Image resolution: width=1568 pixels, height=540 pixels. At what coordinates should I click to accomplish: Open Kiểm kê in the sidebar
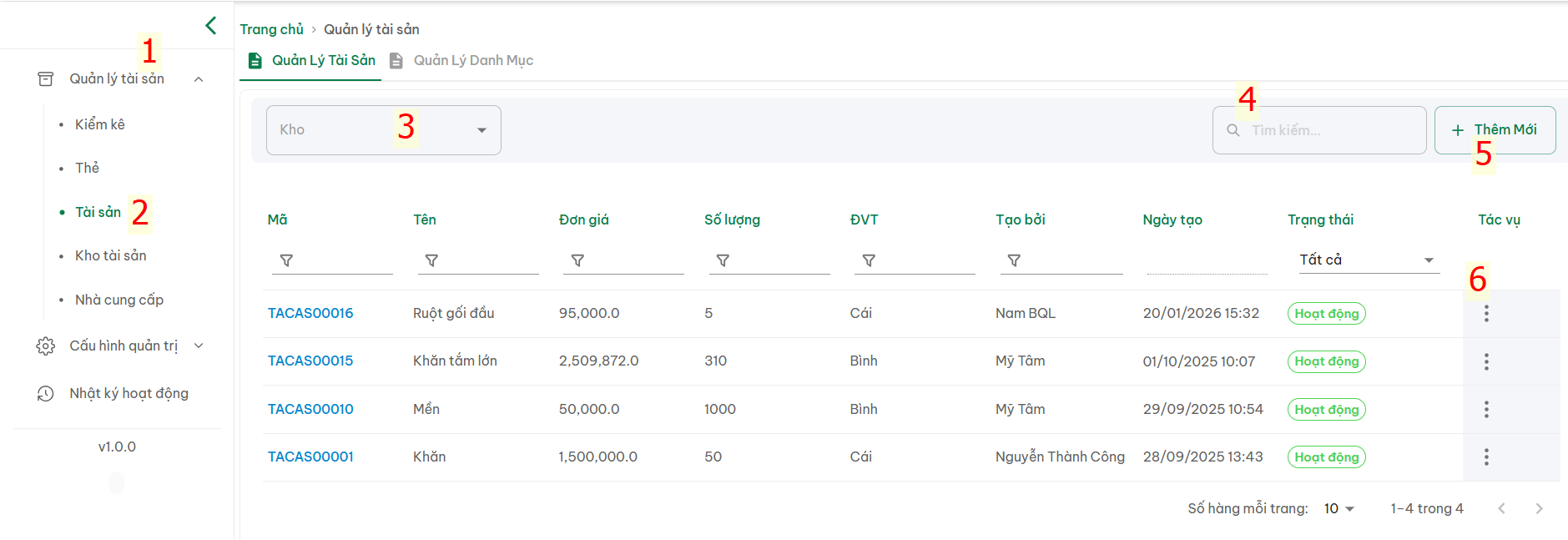click(x=100, y=124)
